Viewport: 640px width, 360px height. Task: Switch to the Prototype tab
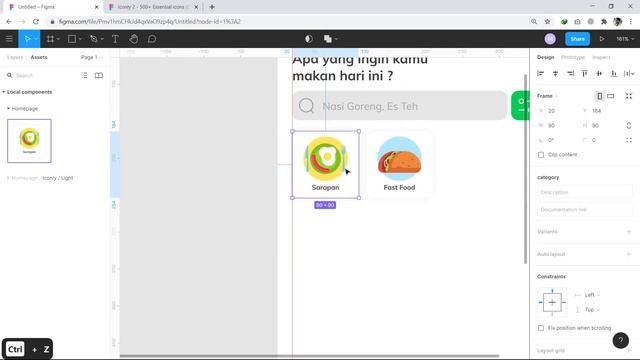click(x=573, y=58)
